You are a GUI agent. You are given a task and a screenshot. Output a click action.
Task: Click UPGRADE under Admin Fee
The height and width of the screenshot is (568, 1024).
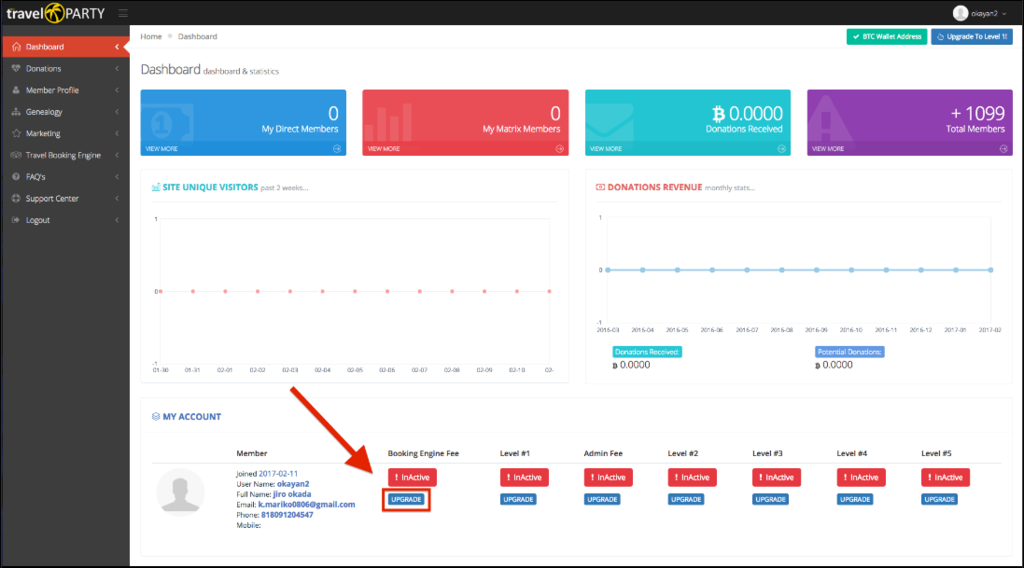[602, 499]
